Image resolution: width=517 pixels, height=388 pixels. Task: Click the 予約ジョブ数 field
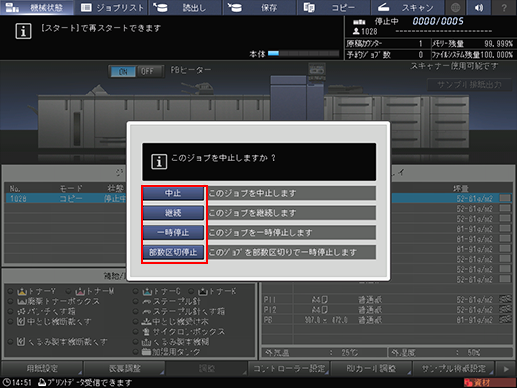pos(387,55)
